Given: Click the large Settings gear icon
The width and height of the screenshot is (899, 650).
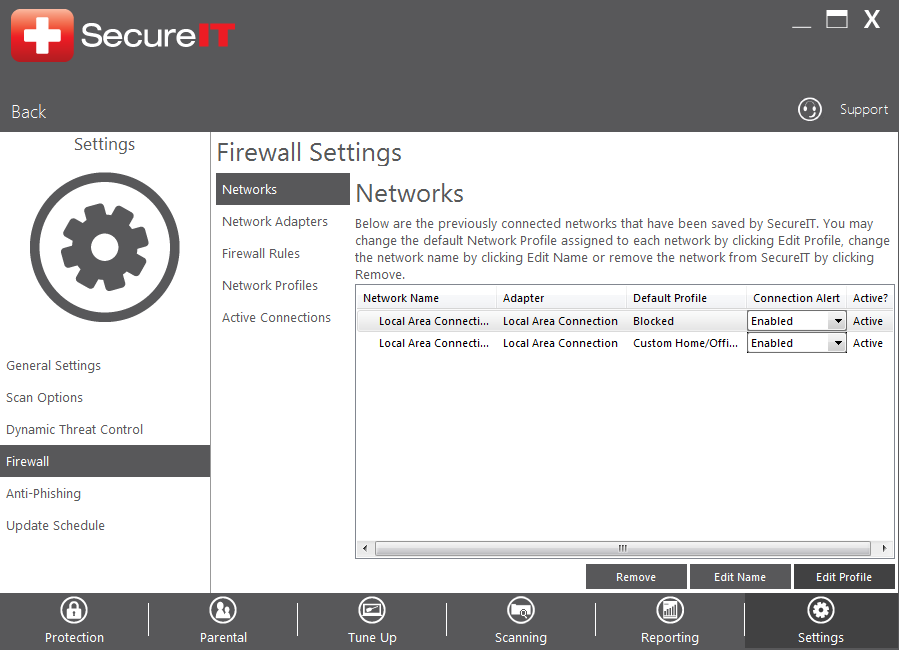Looking at the screenshot, I should pos(104,247).
